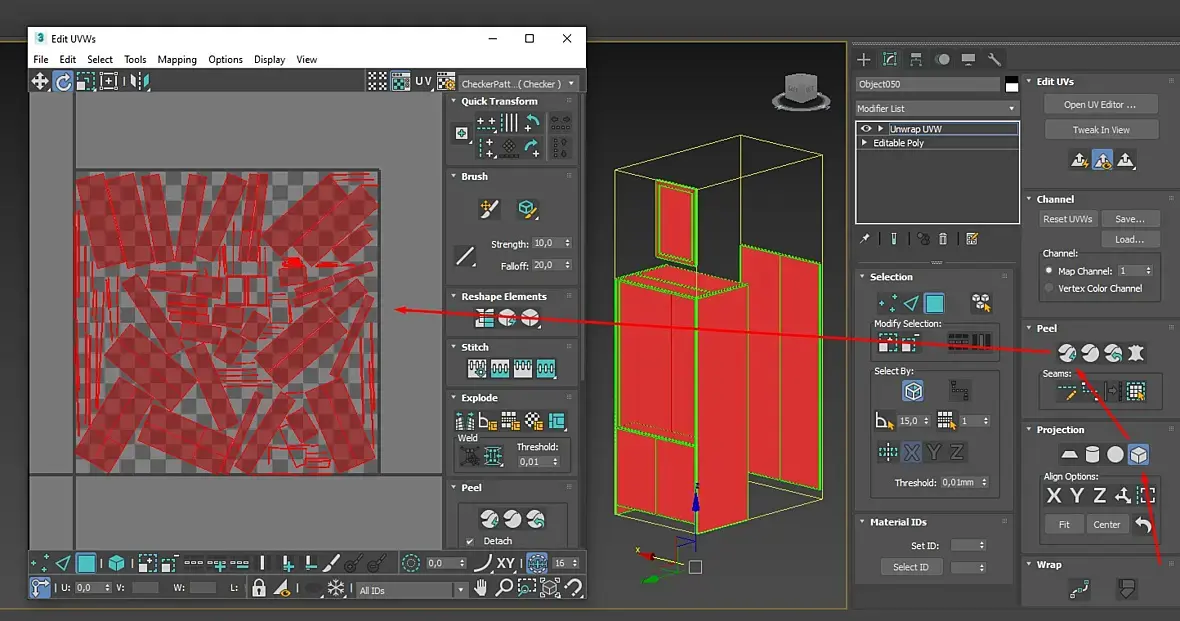Open the Modifier List dropdown
The width and height of the screenshot is (1180, 621).
pyautogui.click(x=936, y=108)
